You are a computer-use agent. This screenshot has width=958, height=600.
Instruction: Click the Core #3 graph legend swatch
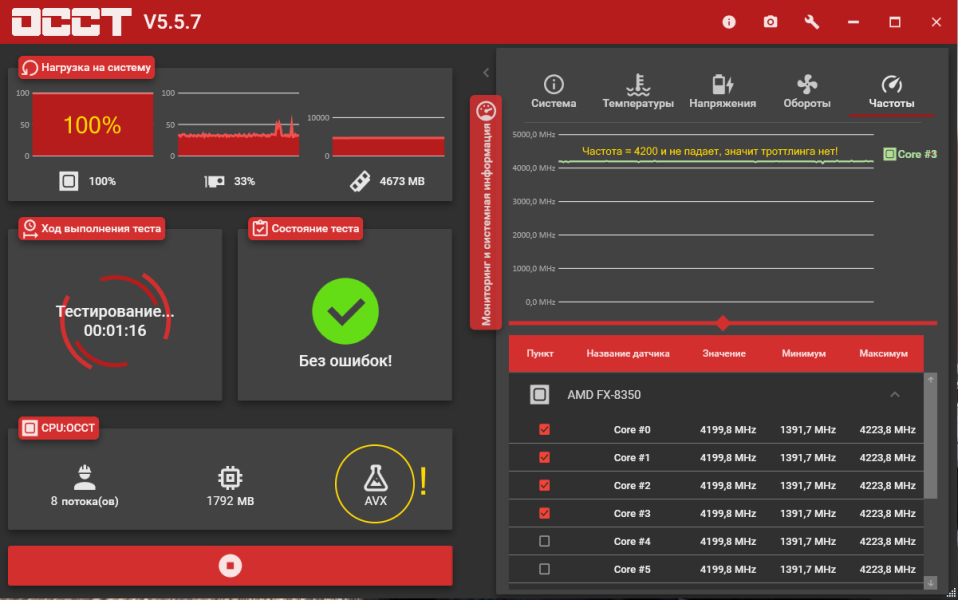[890, 154]
